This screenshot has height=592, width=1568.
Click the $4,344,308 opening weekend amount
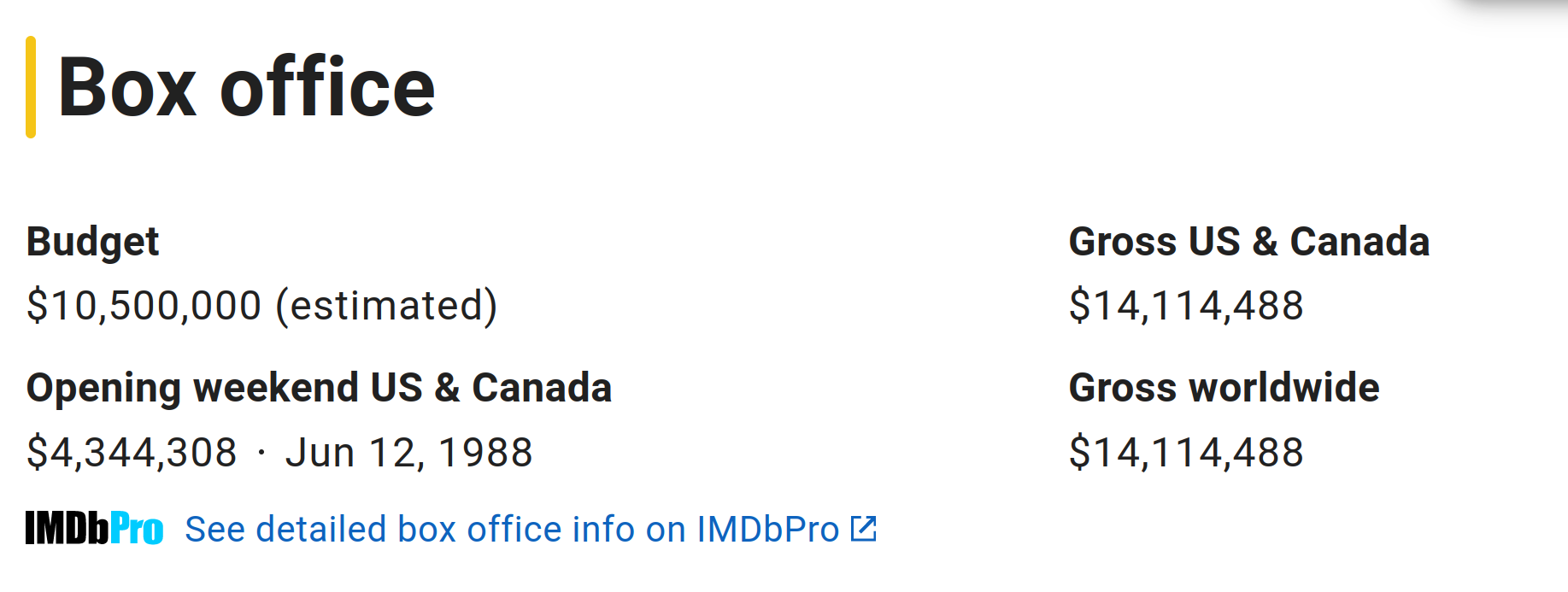(132, 453)
